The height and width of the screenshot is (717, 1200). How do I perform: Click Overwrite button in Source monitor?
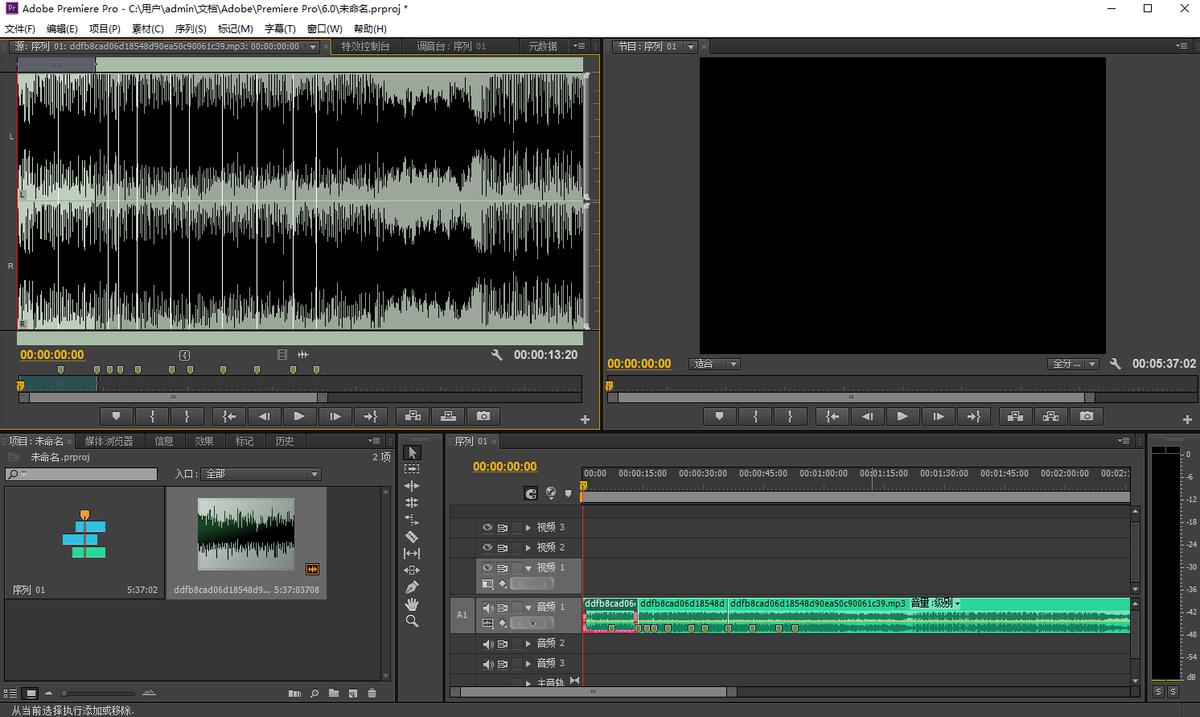[448, 416]
